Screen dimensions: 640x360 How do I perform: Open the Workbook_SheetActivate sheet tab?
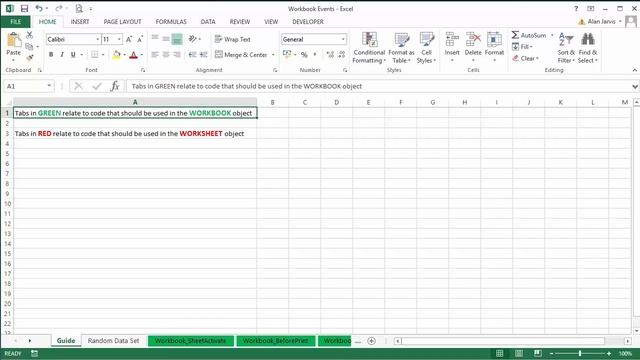[190, 341]
